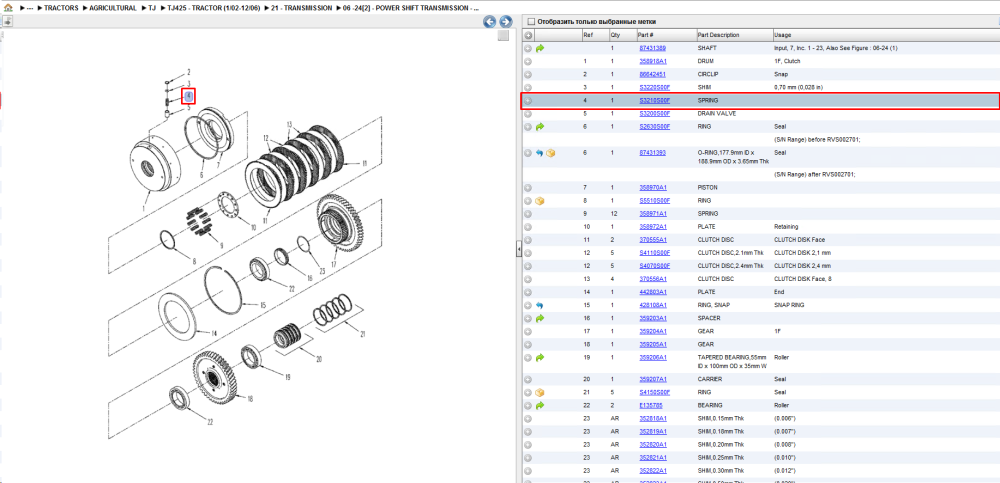The height and width of the screenshot is (483, 1000).
Task: Click the add-all plus icon in the table header
Action: pos(528,35)
